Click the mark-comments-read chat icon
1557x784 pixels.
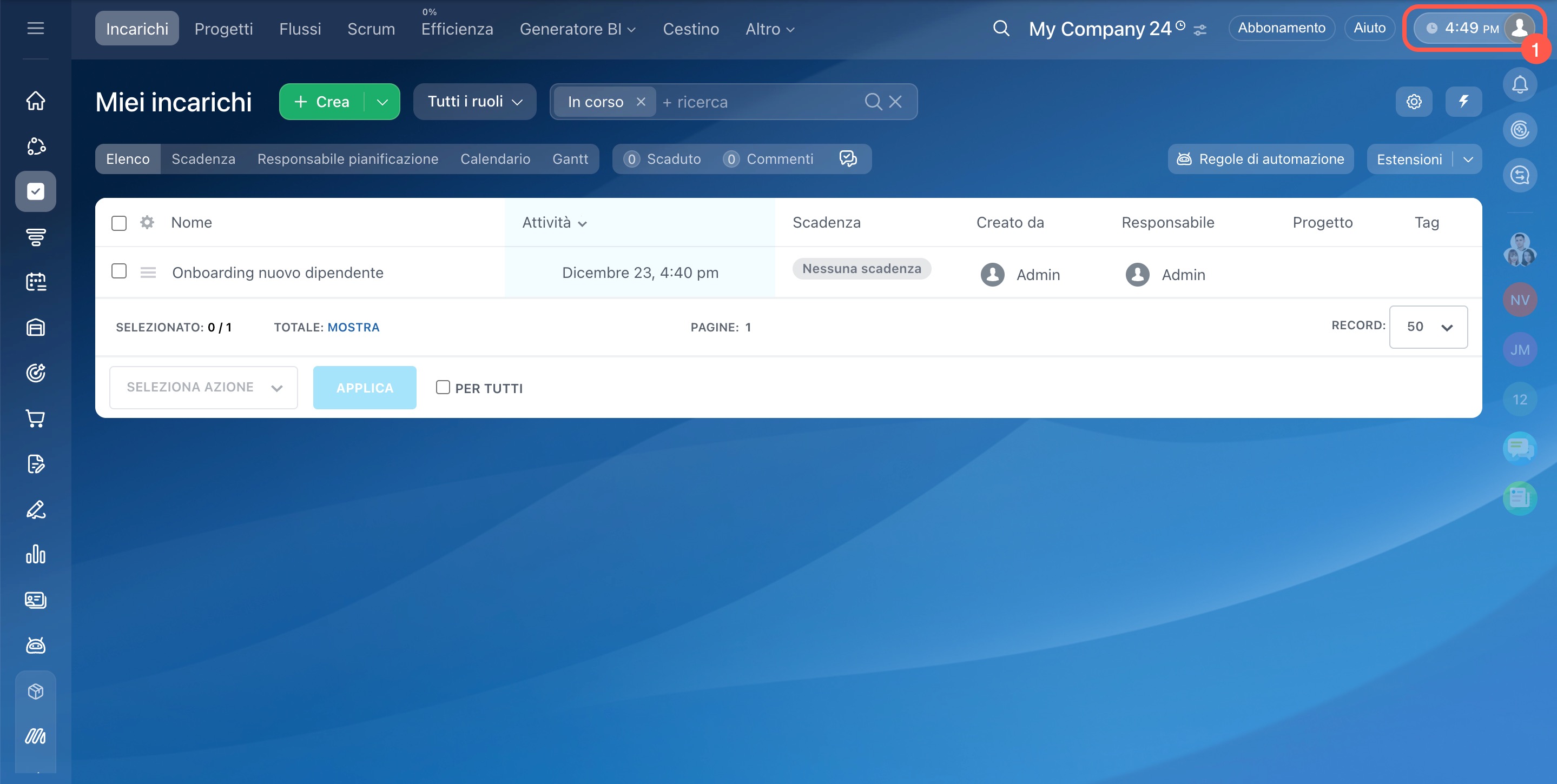(848, 159)
